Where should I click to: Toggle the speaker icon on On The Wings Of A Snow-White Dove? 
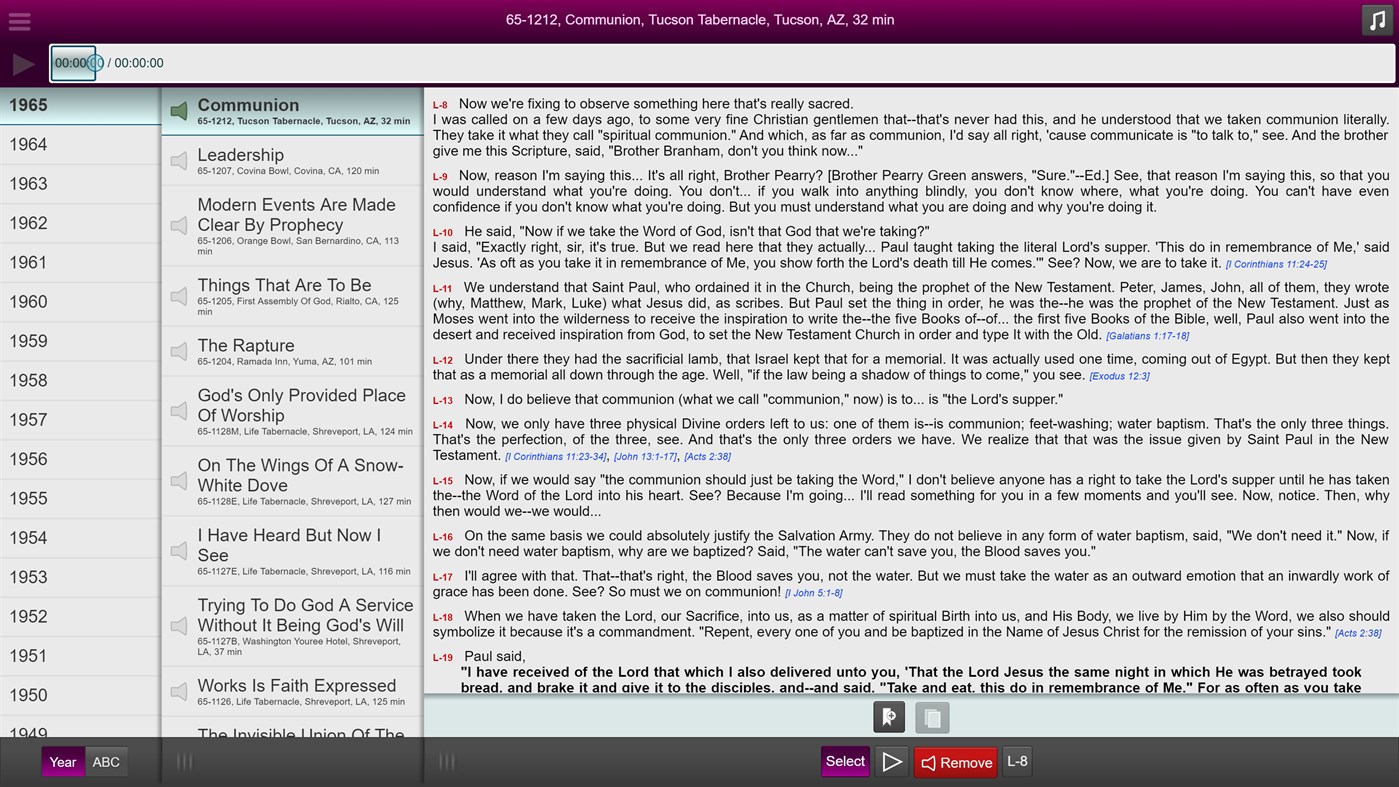[177, 481]
